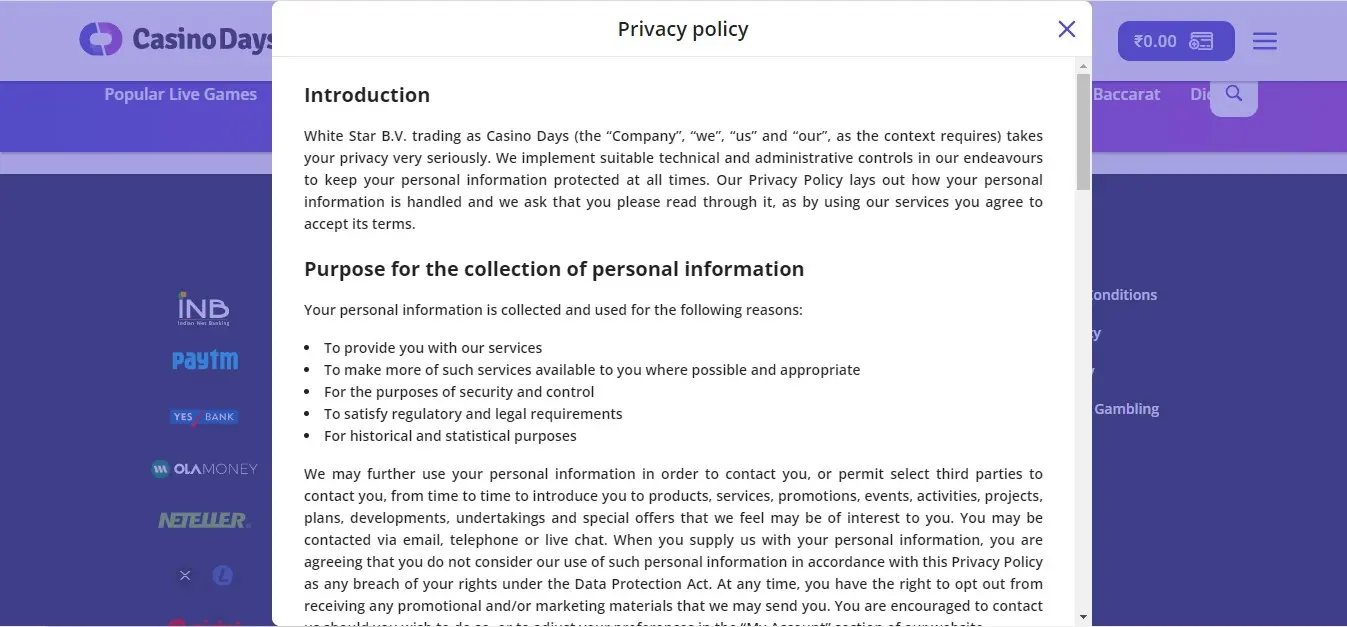
Task: Click the Indian Net Banking logo
Action: 204,309
